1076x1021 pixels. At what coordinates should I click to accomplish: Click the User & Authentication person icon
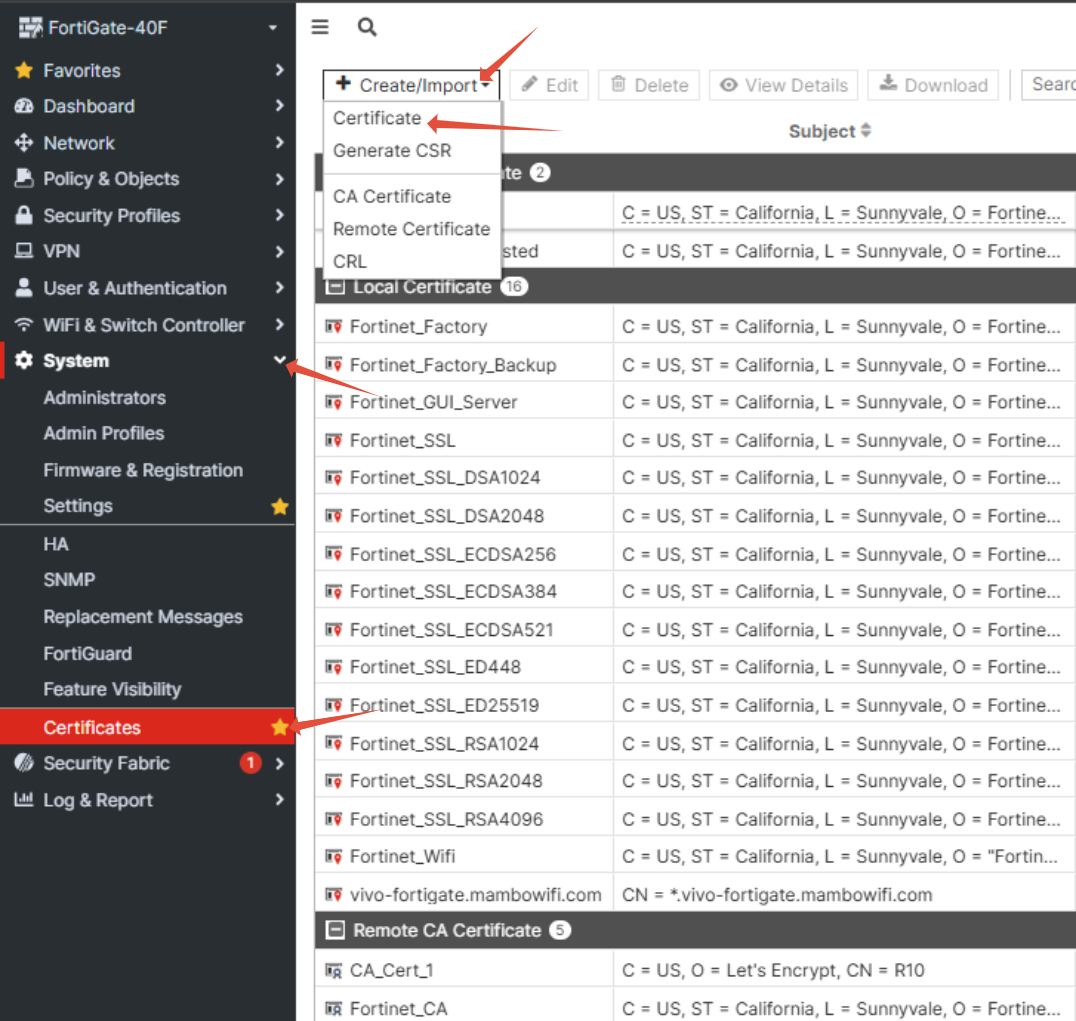24,287
